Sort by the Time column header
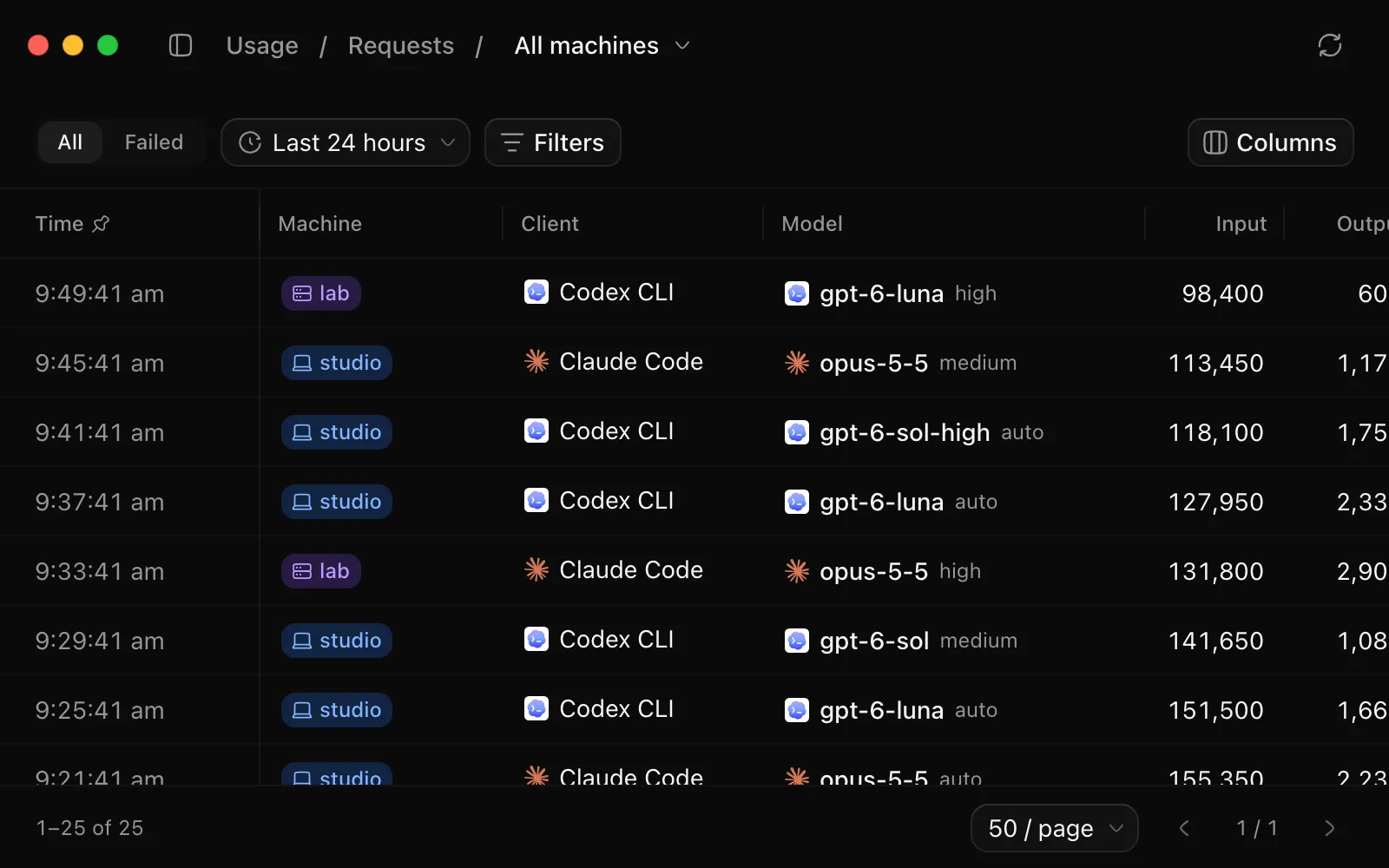The width and height of the screenshot is (1389, 868). pyautogui.click(x=59, y=224)
